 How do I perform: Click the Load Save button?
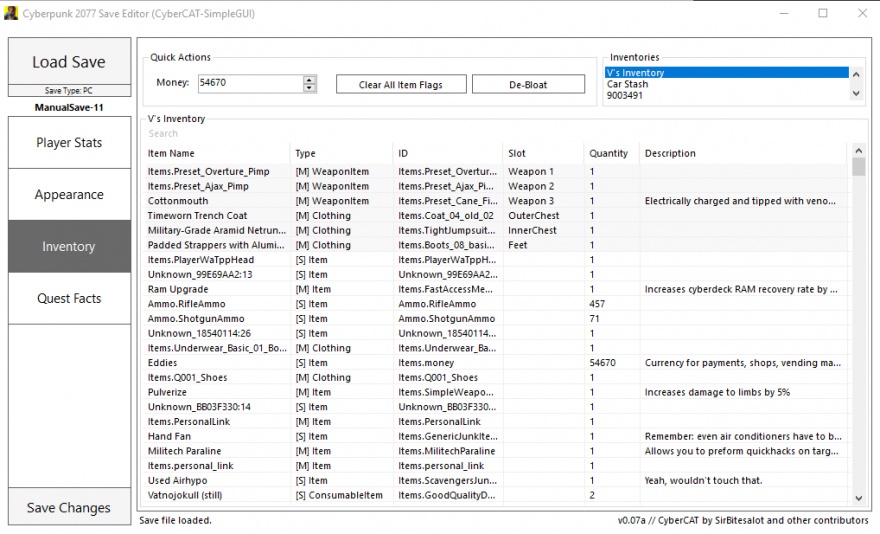69,61
